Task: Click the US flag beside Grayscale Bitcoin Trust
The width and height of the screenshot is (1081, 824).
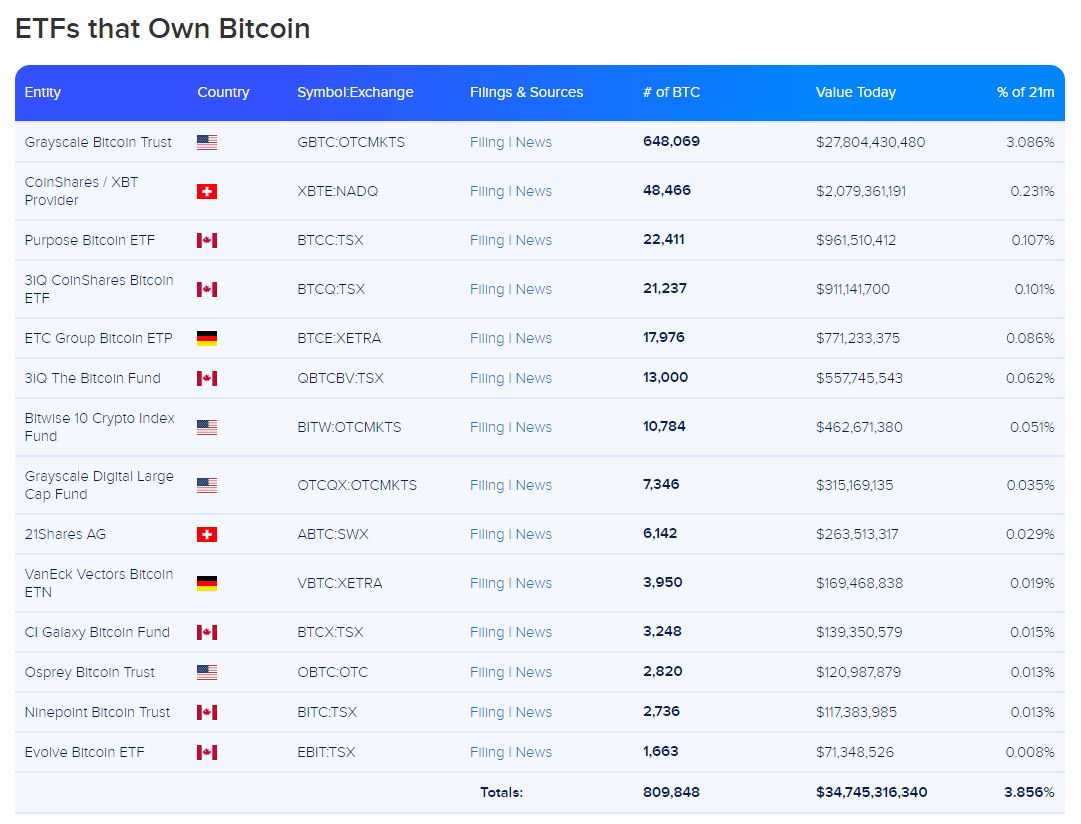Action: point(207,143)
